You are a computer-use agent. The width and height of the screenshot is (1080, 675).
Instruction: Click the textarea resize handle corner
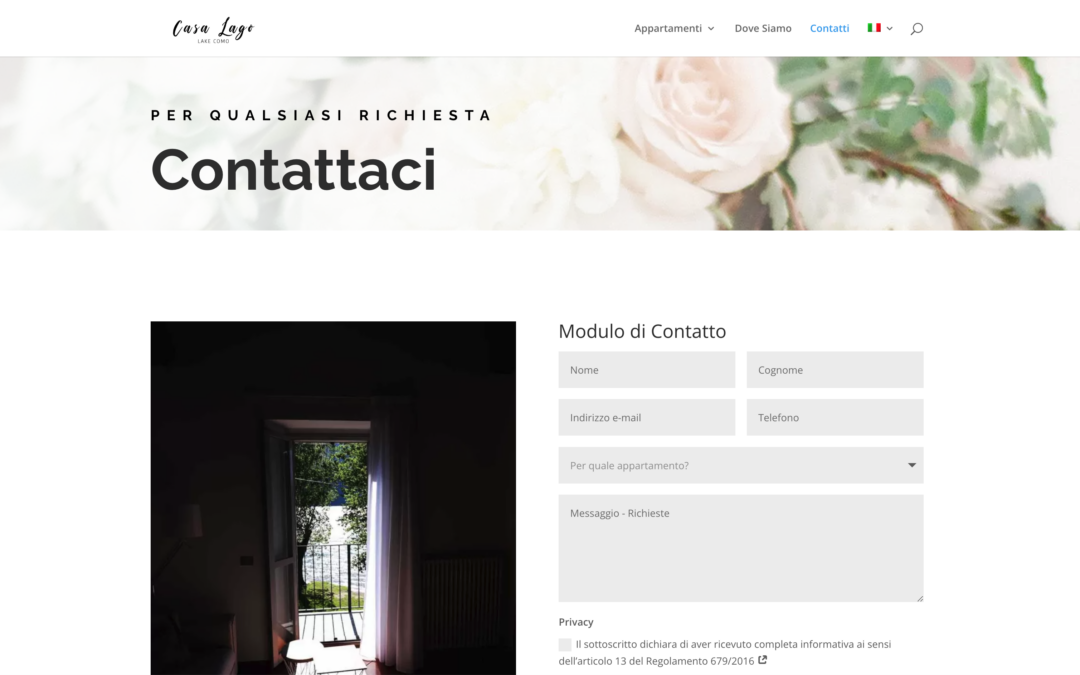coord(920,598)
